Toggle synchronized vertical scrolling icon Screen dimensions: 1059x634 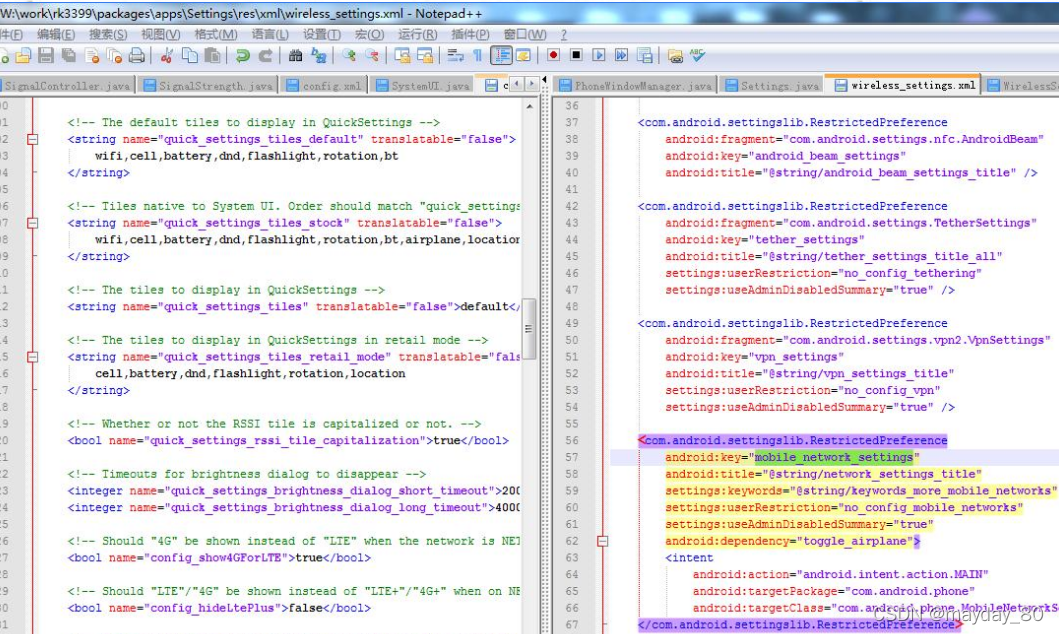point(402,56)
